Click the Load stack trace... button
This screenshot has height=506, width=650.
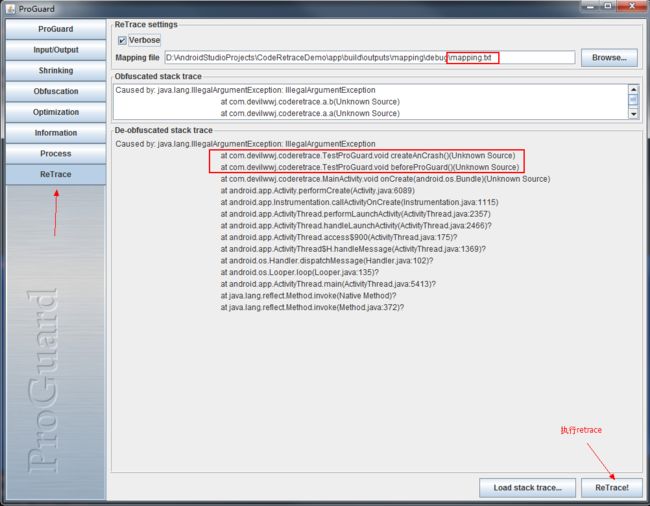(527, 488)
